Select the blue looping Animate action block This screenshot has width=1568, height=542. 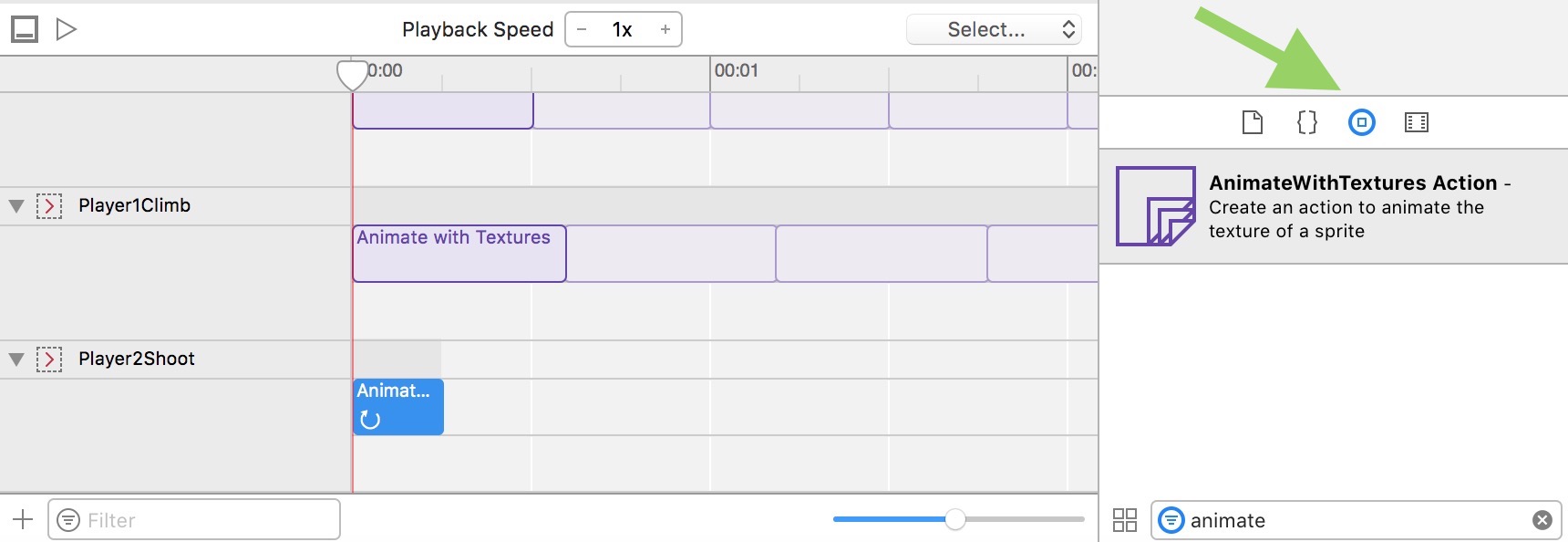click(x=398, y=407)
